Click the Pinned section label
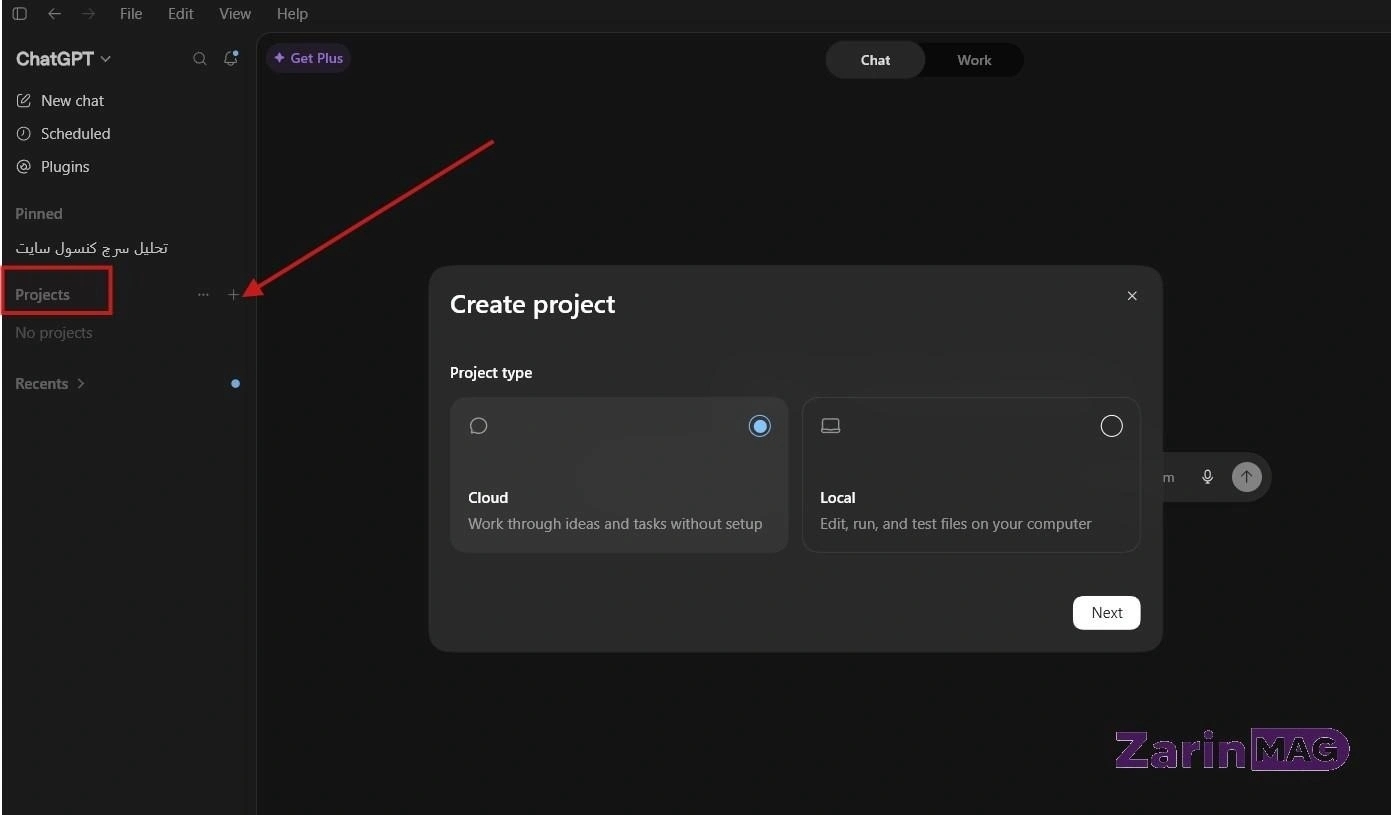 point(39,214)
